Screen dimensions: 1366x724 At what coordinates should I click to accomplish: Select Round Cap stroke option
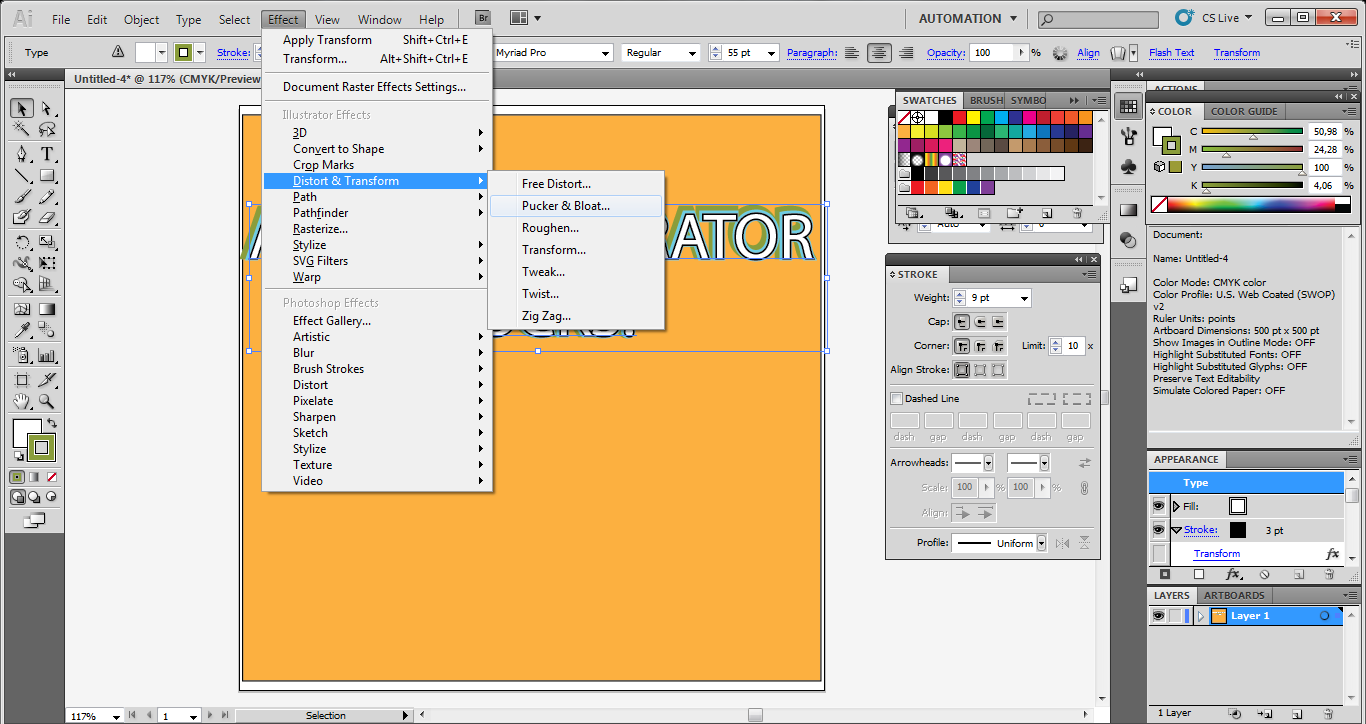click(980, 322)
